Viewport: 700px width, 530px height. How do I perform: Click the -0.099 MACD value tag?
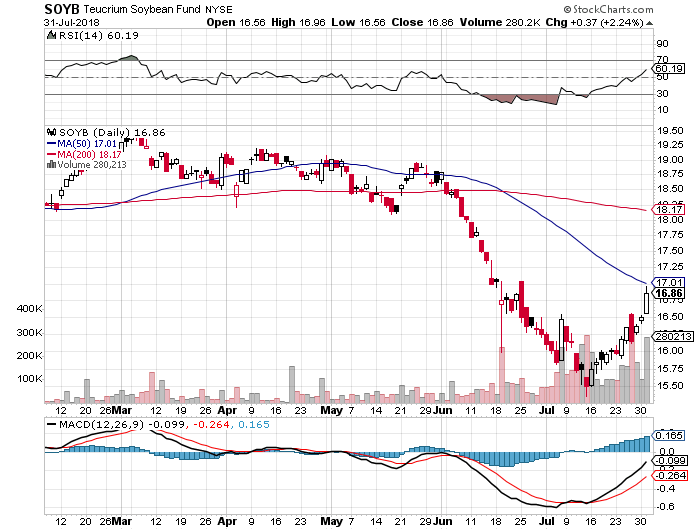click(670, 461)
